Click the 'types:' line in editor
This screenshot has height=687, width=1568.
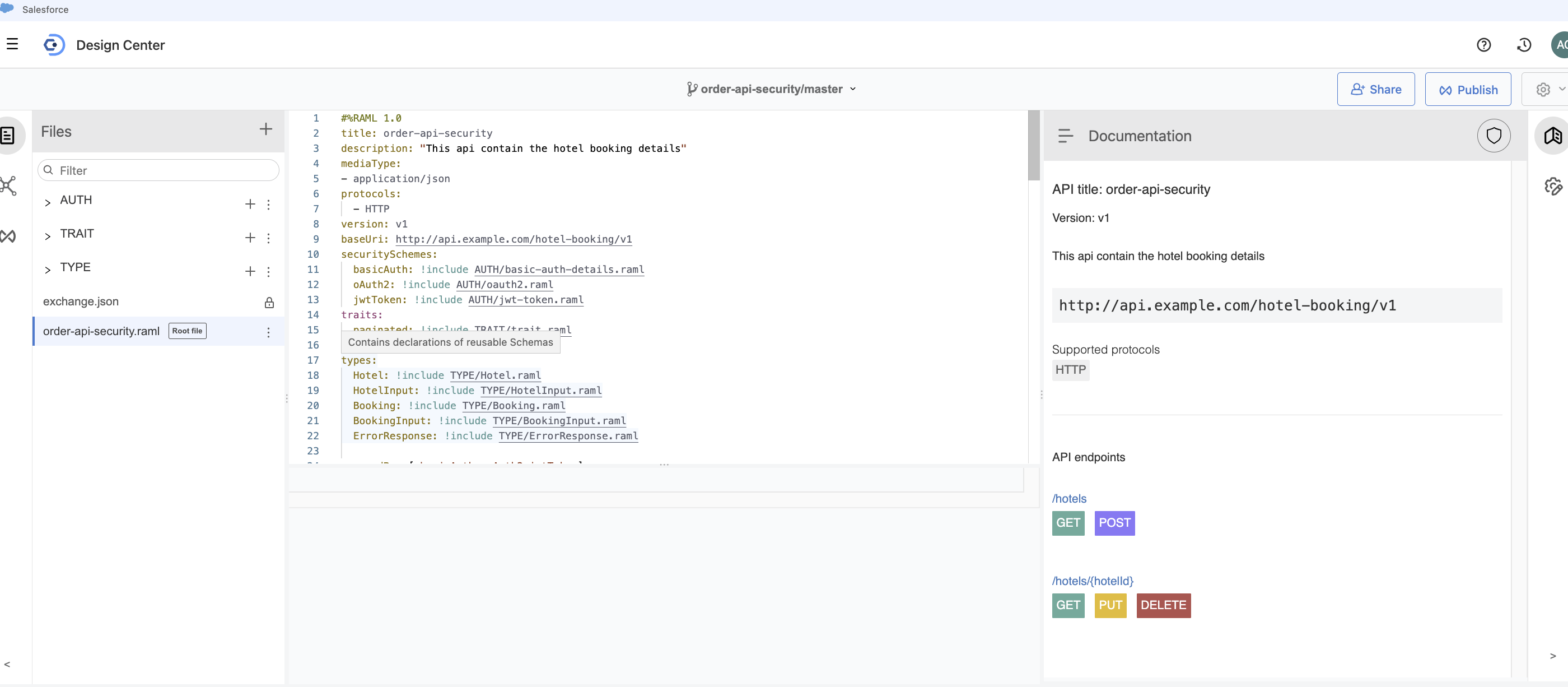click(x=358, y=360)
